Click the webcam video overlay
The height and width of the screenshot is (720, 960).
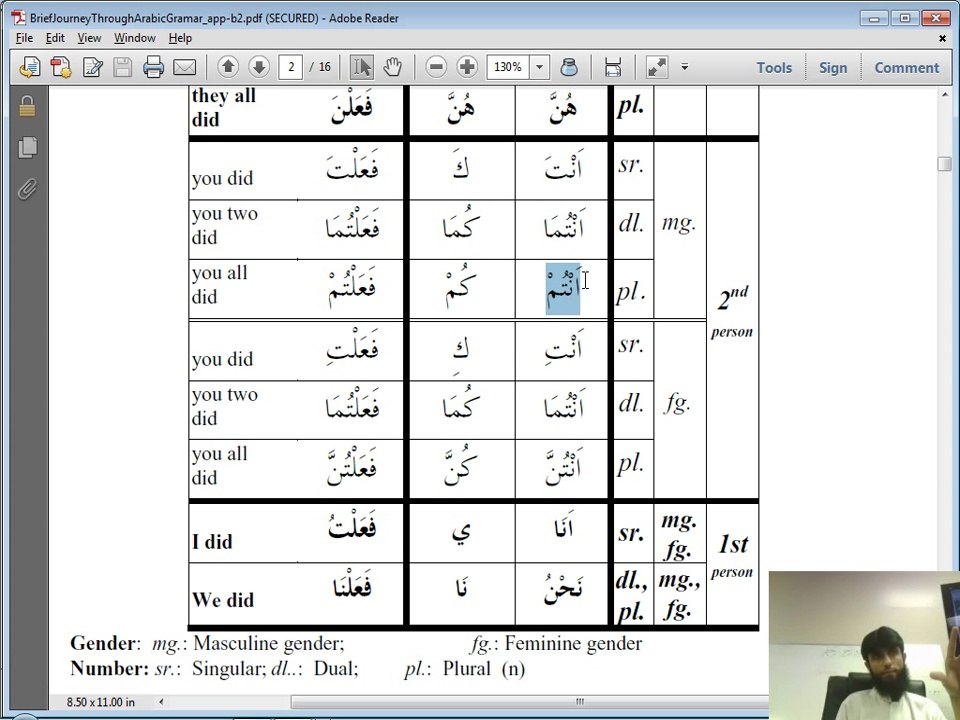(864, 645)
